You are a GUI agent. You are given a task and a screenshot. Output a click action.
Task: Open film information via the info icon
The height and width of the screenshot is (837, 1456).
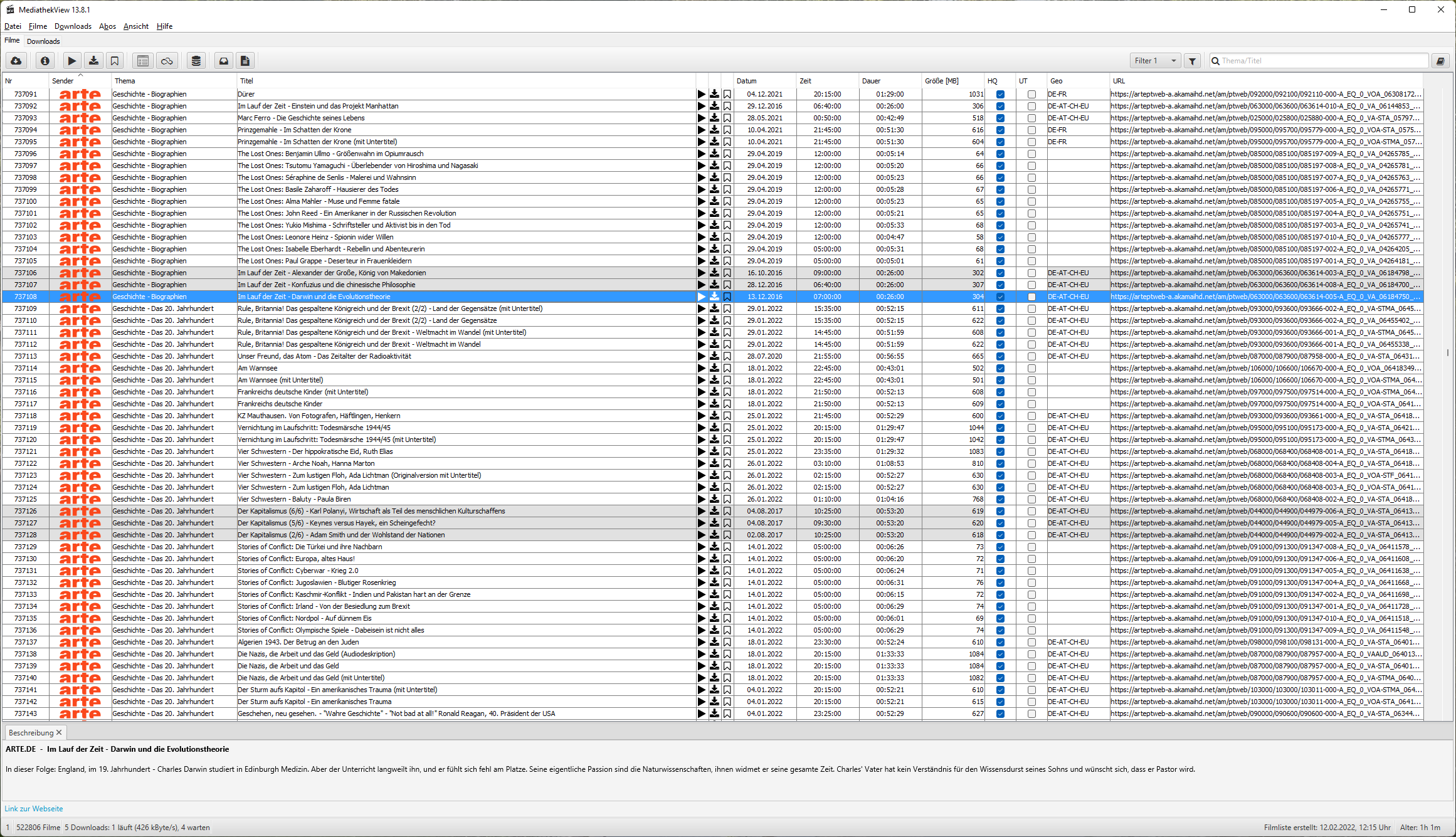click(x=45, y=61)
